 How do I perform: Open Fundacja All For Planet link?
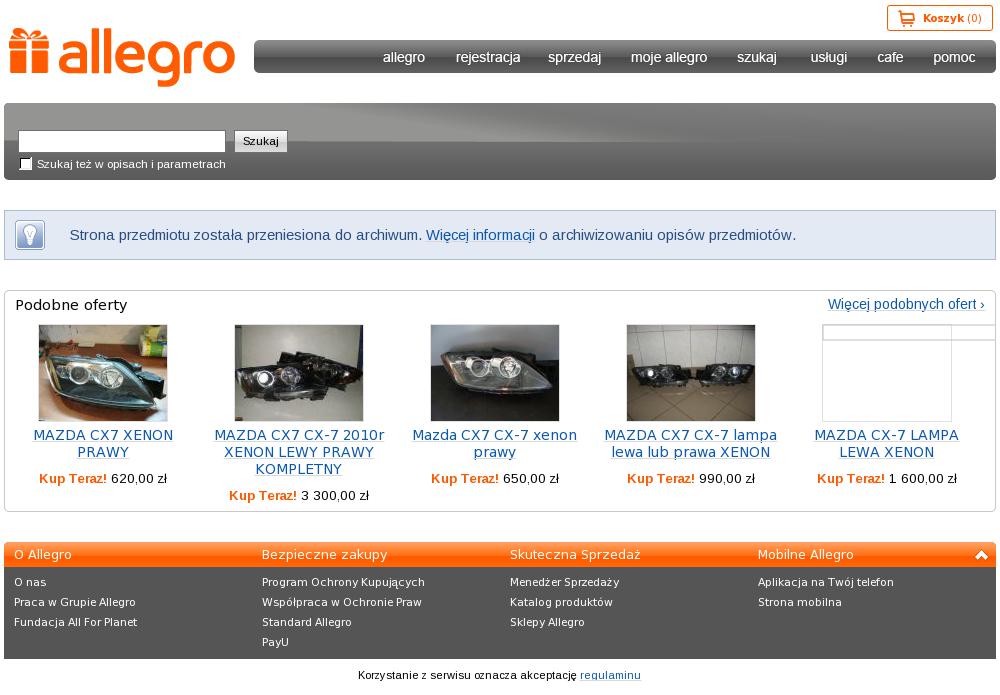click(x=75, y=622)
